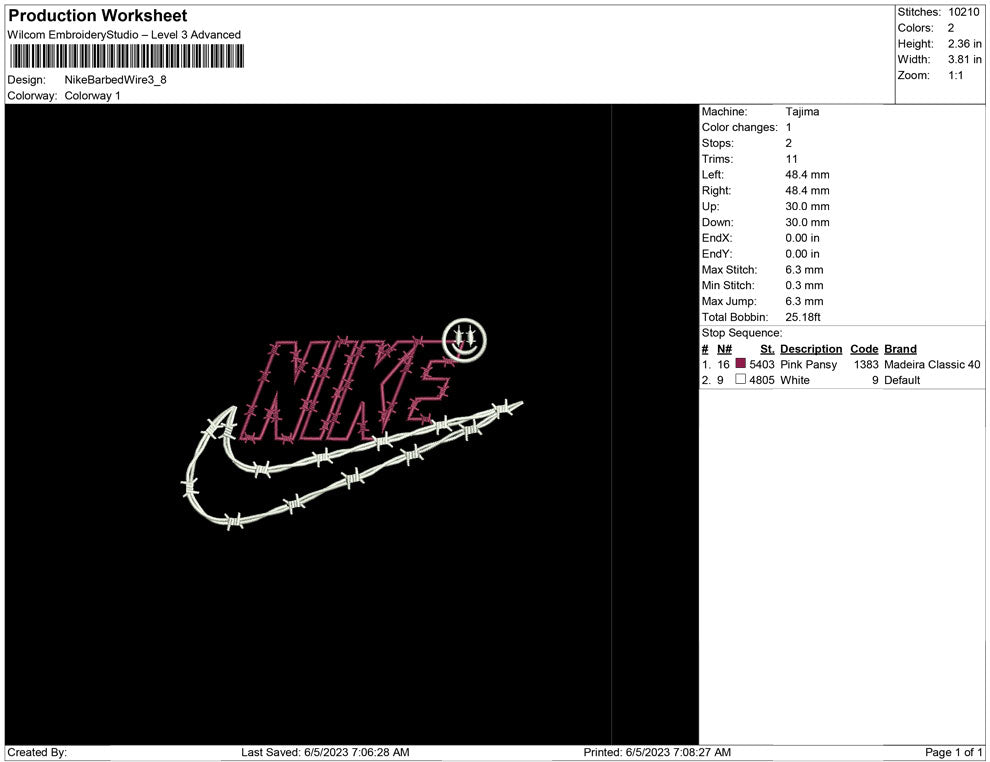Click the Max Stitch value 6.3 mm
The image size is (990, 762).
click(x=804, y=270)
